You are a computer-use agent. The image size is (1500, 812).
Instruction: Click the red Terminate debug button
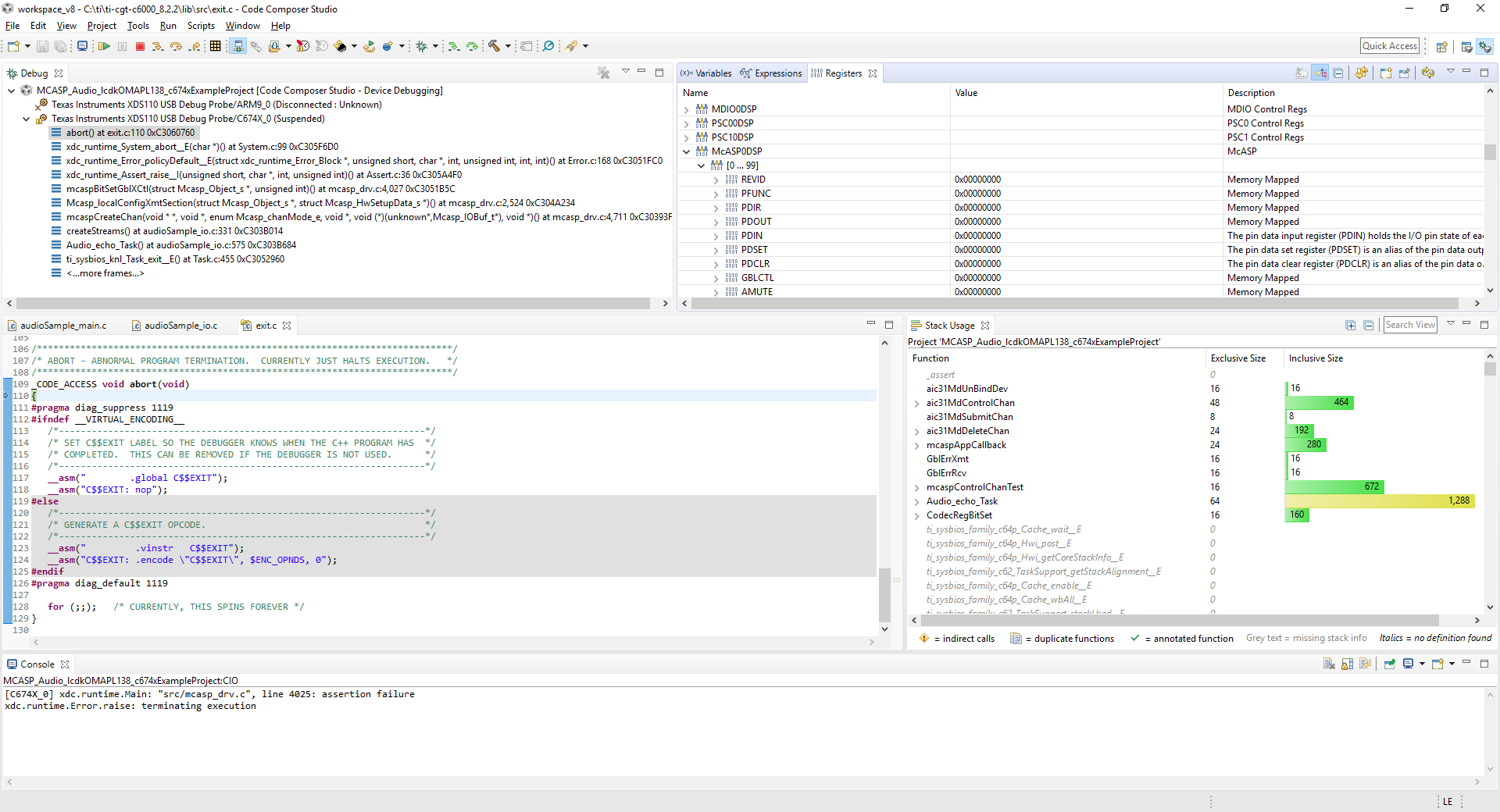coord(141,47)
